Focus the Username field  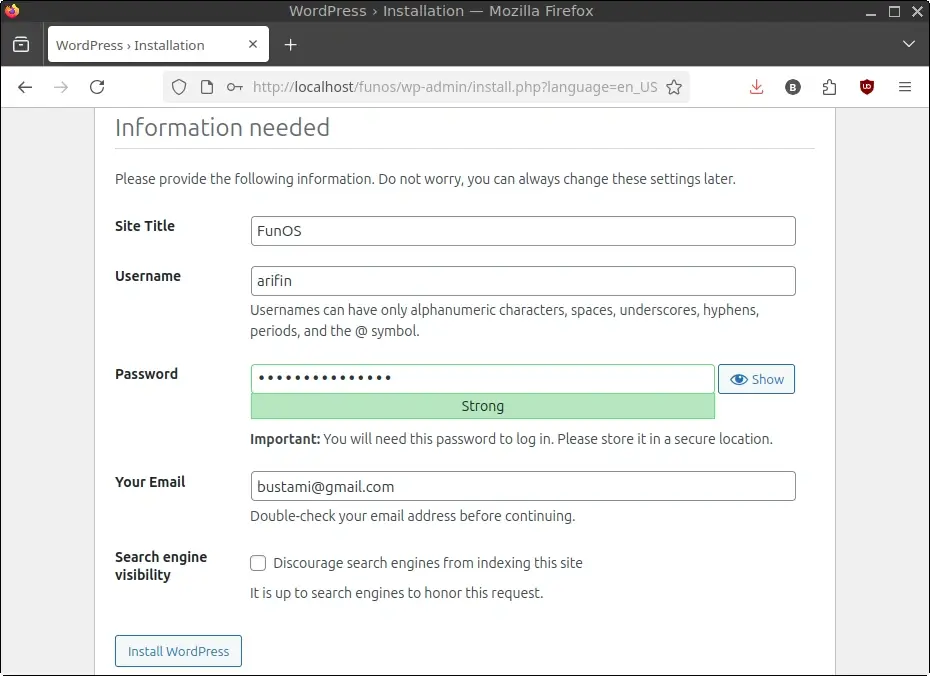point(523,281)
